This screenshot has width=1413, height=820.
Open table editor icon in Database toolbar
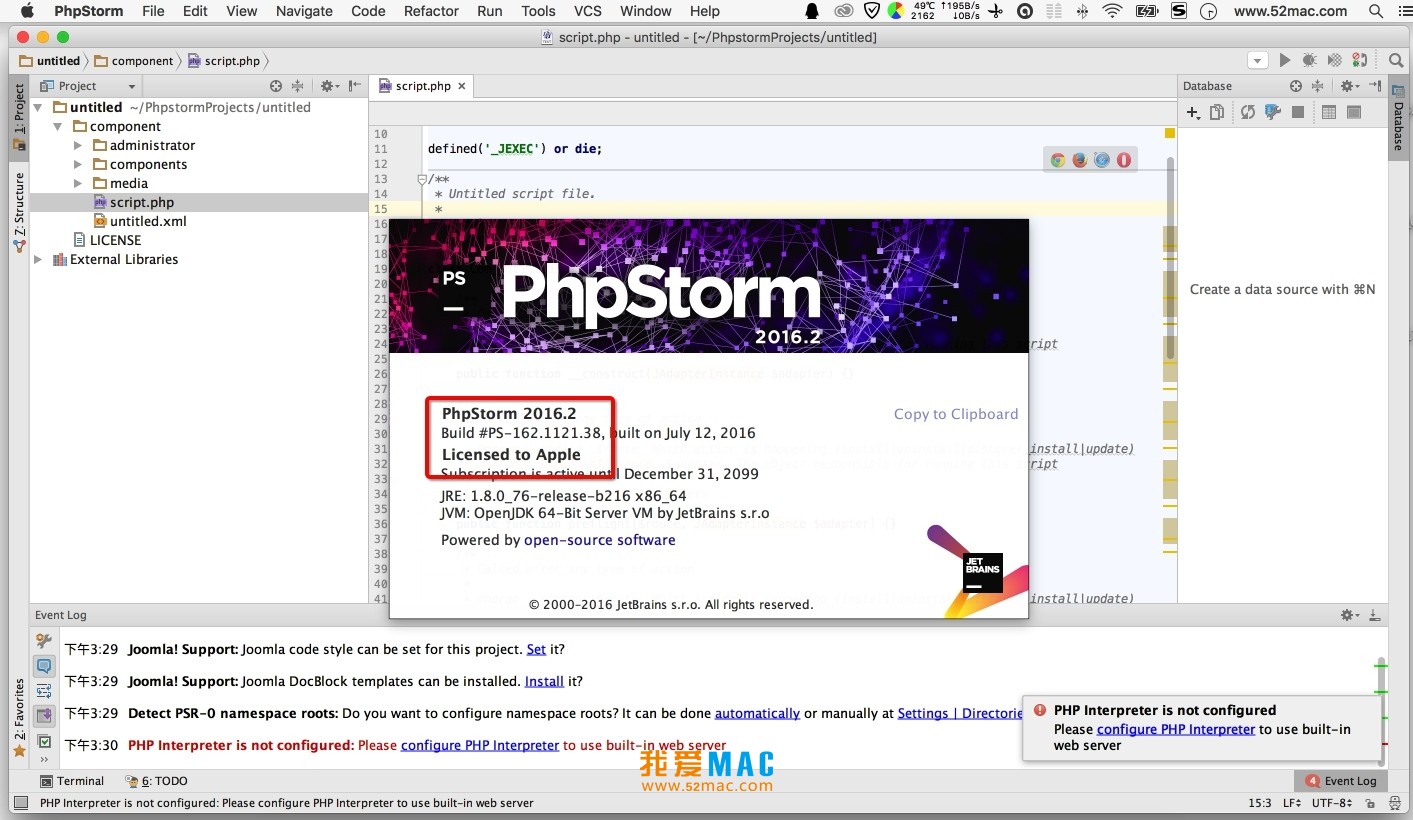click(1329, 113)
